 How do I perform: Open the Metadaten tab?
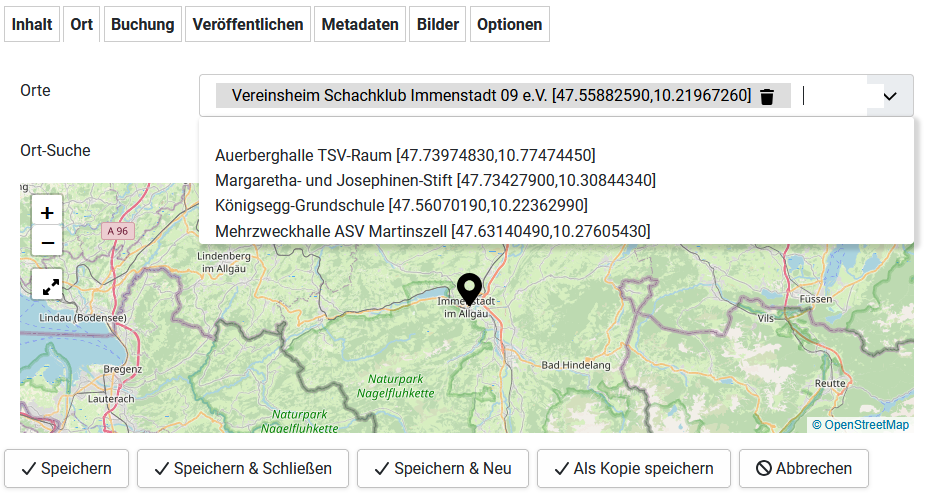[360, 24]
